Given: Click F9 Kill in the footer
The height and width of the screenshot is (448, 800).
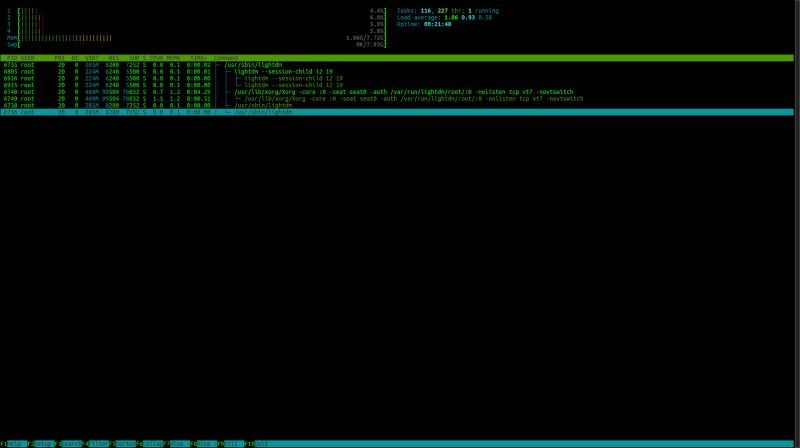Looking at the screenshot, I should [231, 444].
